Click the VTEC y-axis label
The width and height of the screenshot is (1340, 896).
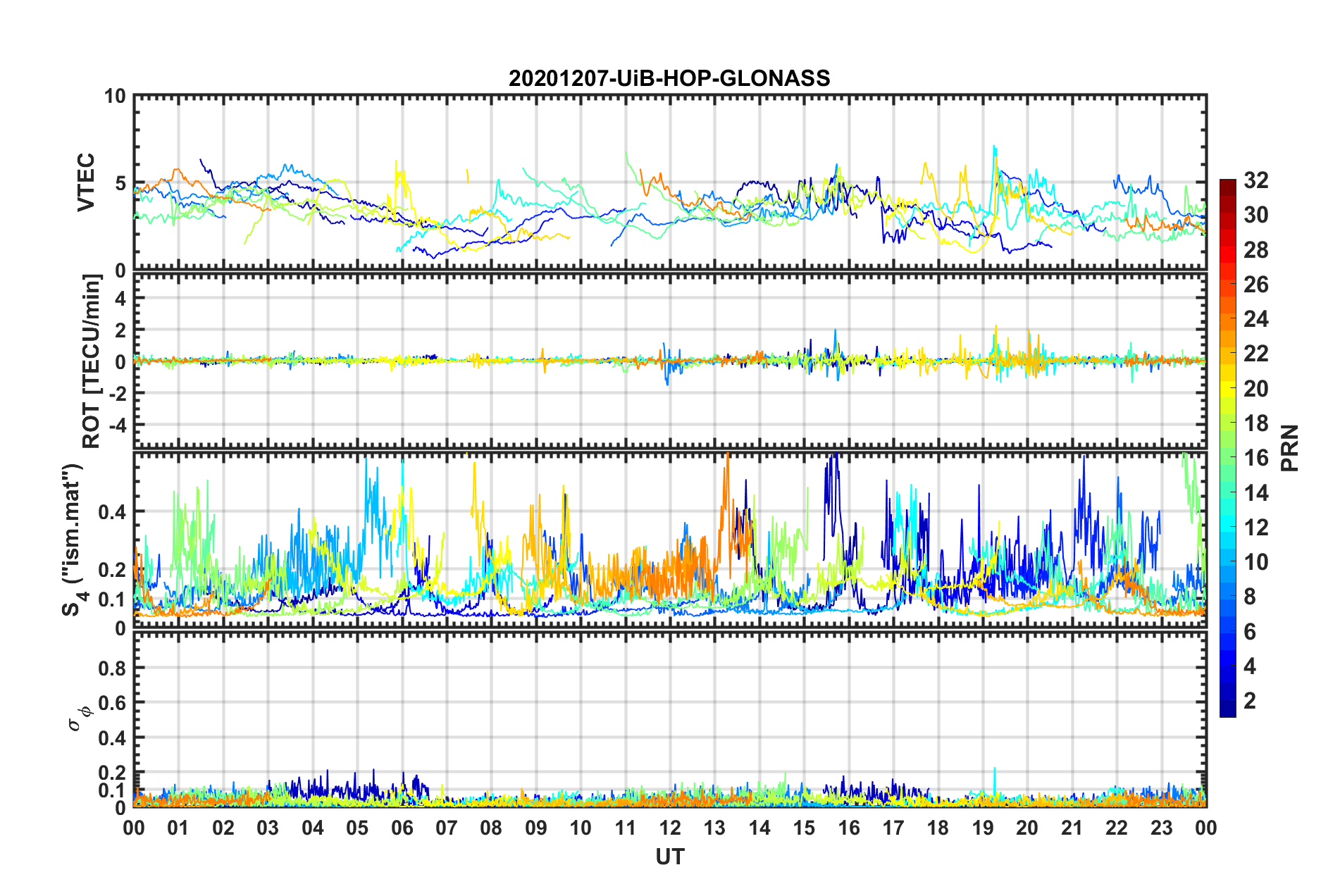(x=86, y=182)
